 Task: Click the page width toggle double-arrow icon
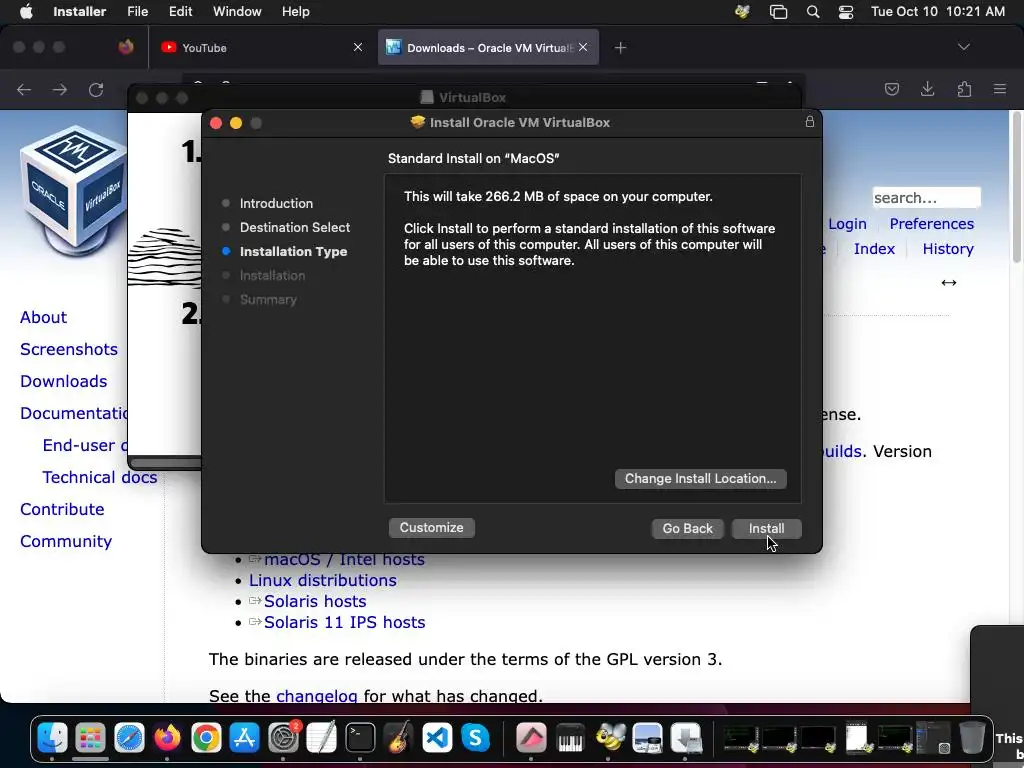[949, 283]
